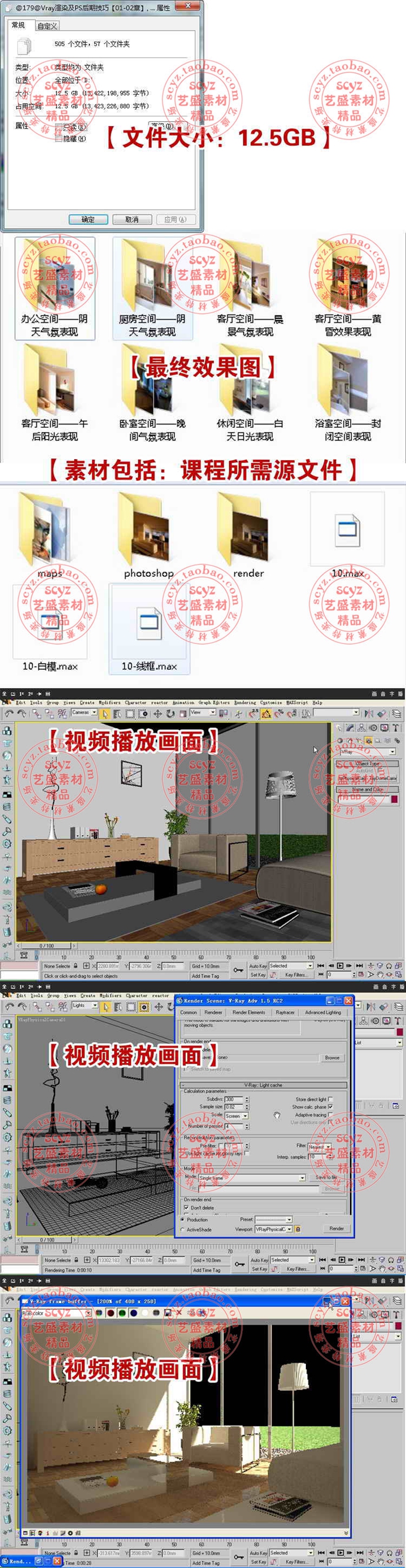
Task: Open the maps folder
Action: pos(50,536)
